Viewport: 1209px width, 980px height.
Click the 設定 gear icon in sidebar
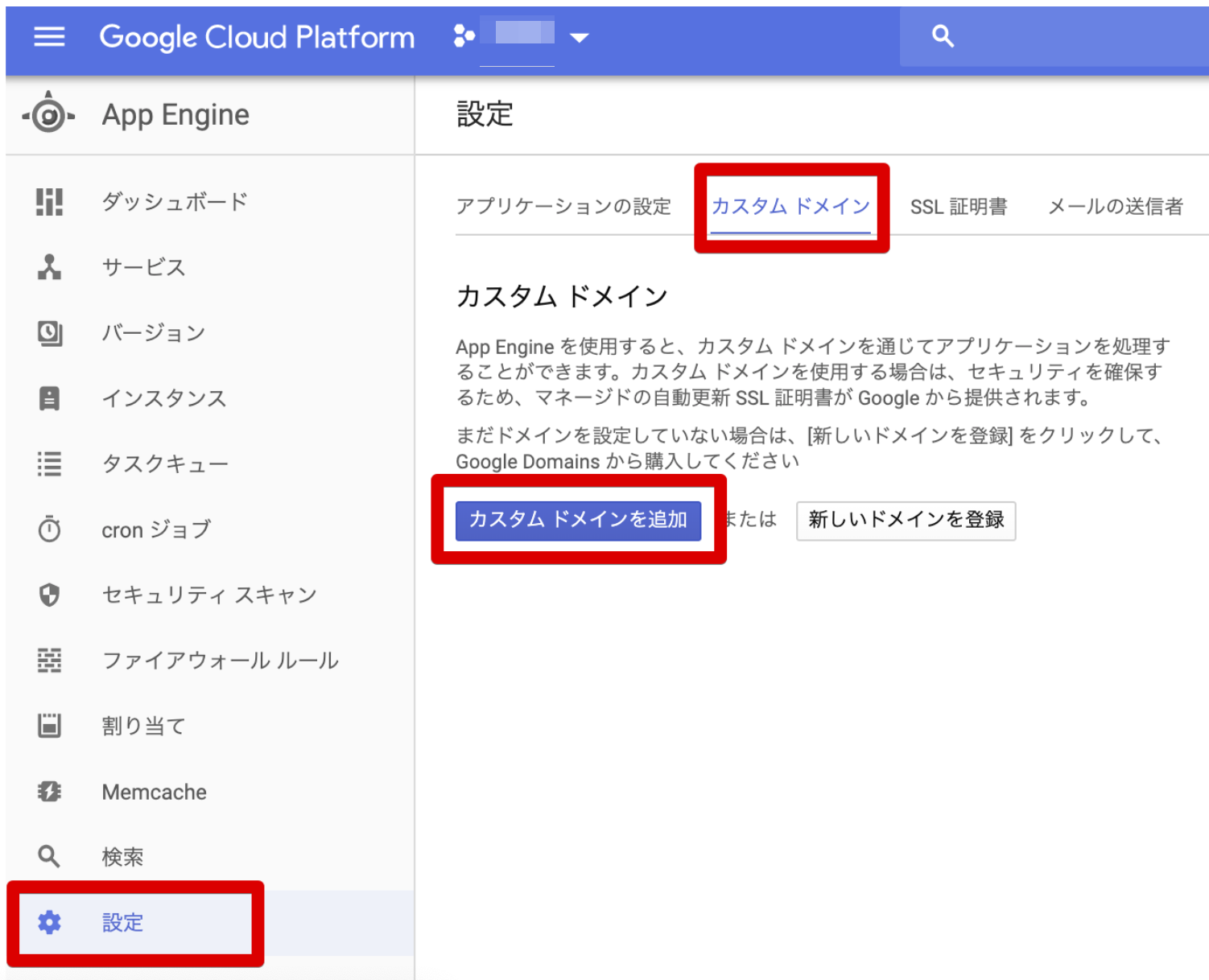coord(49,922)
